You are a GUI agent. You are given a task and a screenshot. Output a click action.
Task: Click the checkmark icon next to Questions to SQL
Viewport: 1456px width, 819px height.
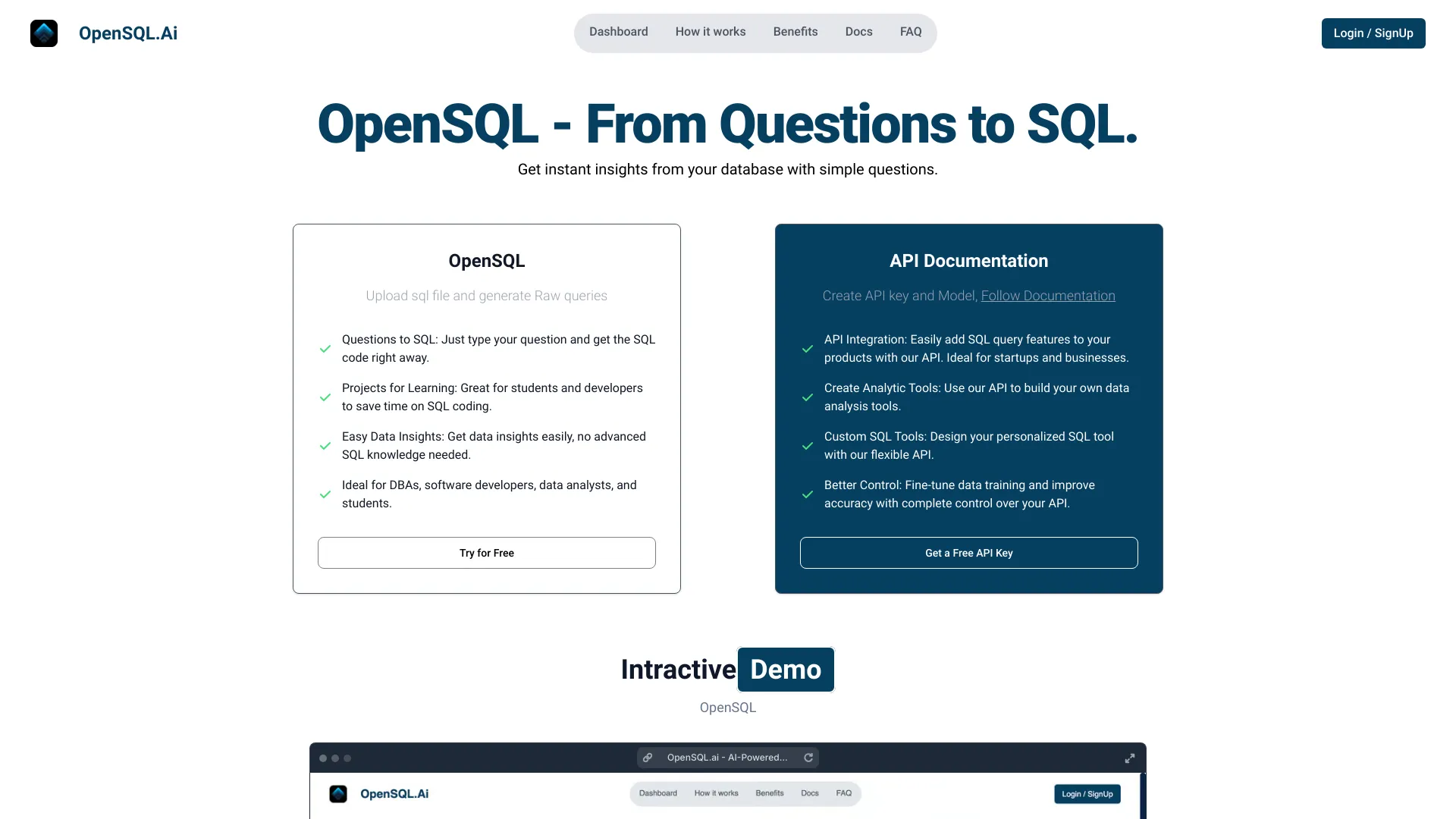(325, 348)
